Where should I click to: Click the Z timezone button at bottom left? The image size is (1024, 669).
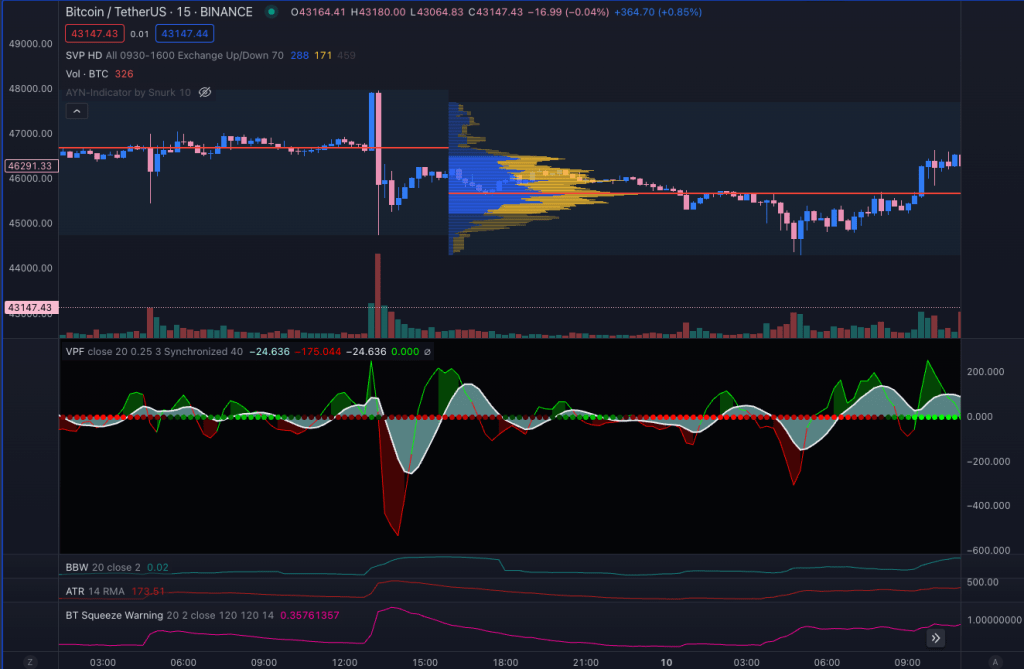[x=30, y=662]
